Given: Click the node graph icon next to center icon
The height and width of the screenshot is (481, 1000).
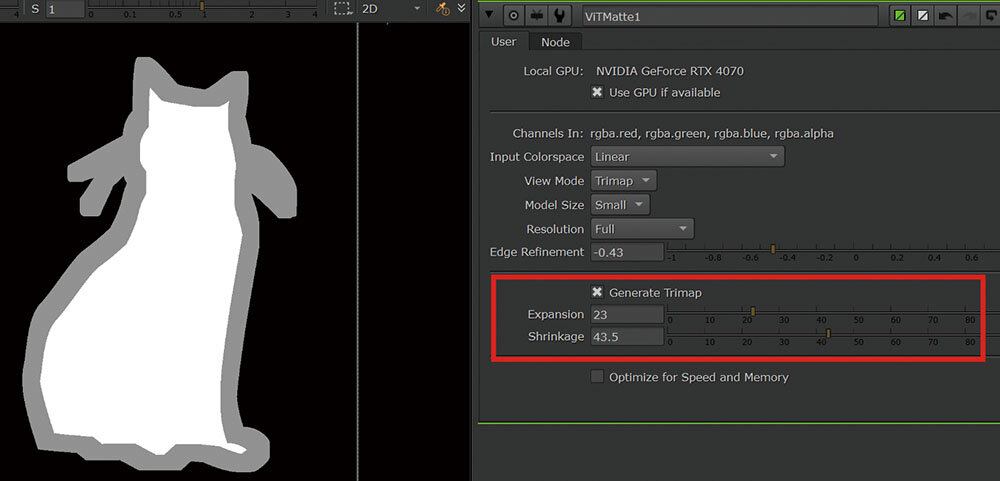Looking at the screenshot, I should 538,15.
